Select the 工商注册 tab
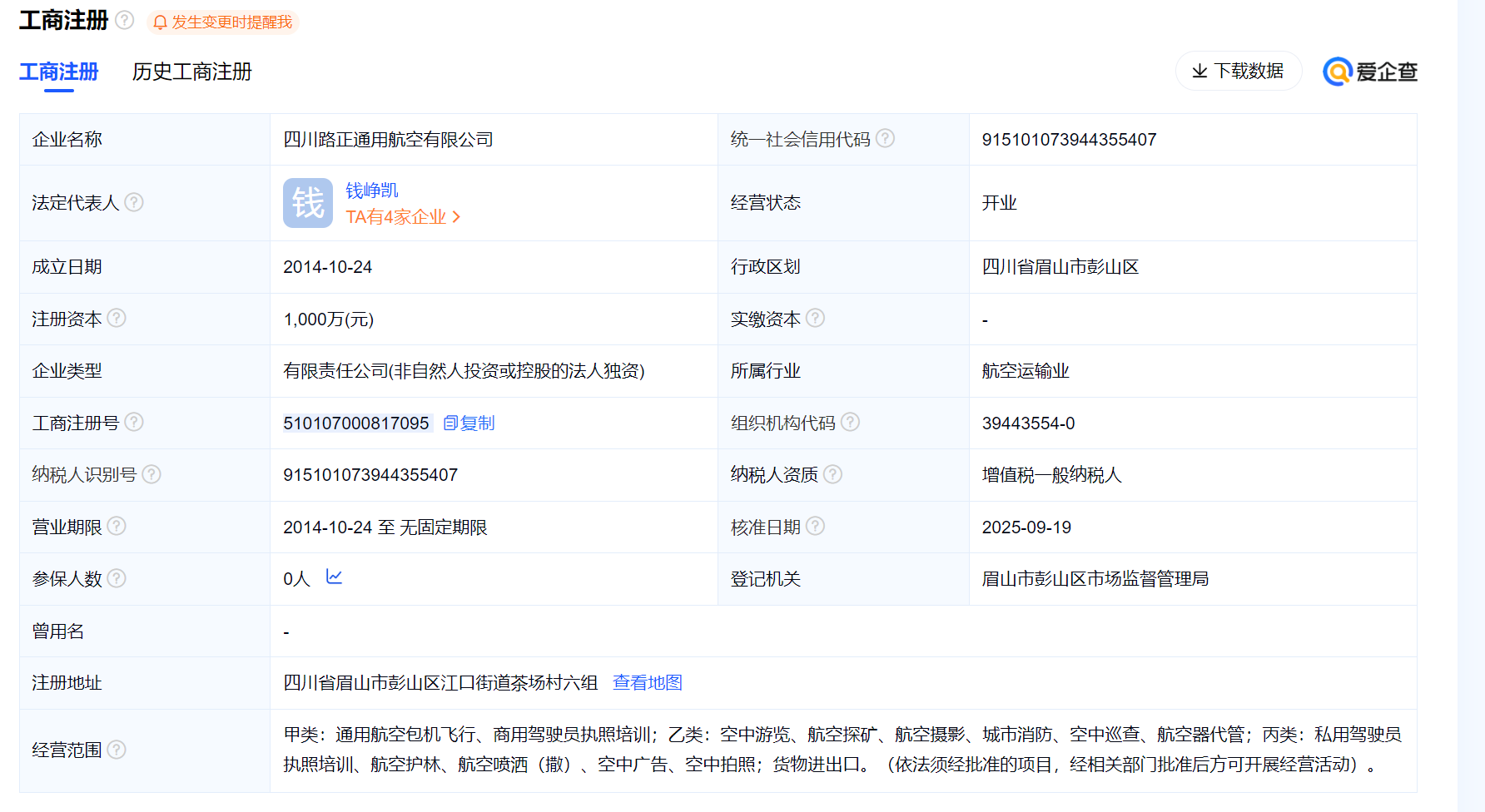Viewport: 1485px width, 812px height. pyautogui.click(x=58, y=72)
